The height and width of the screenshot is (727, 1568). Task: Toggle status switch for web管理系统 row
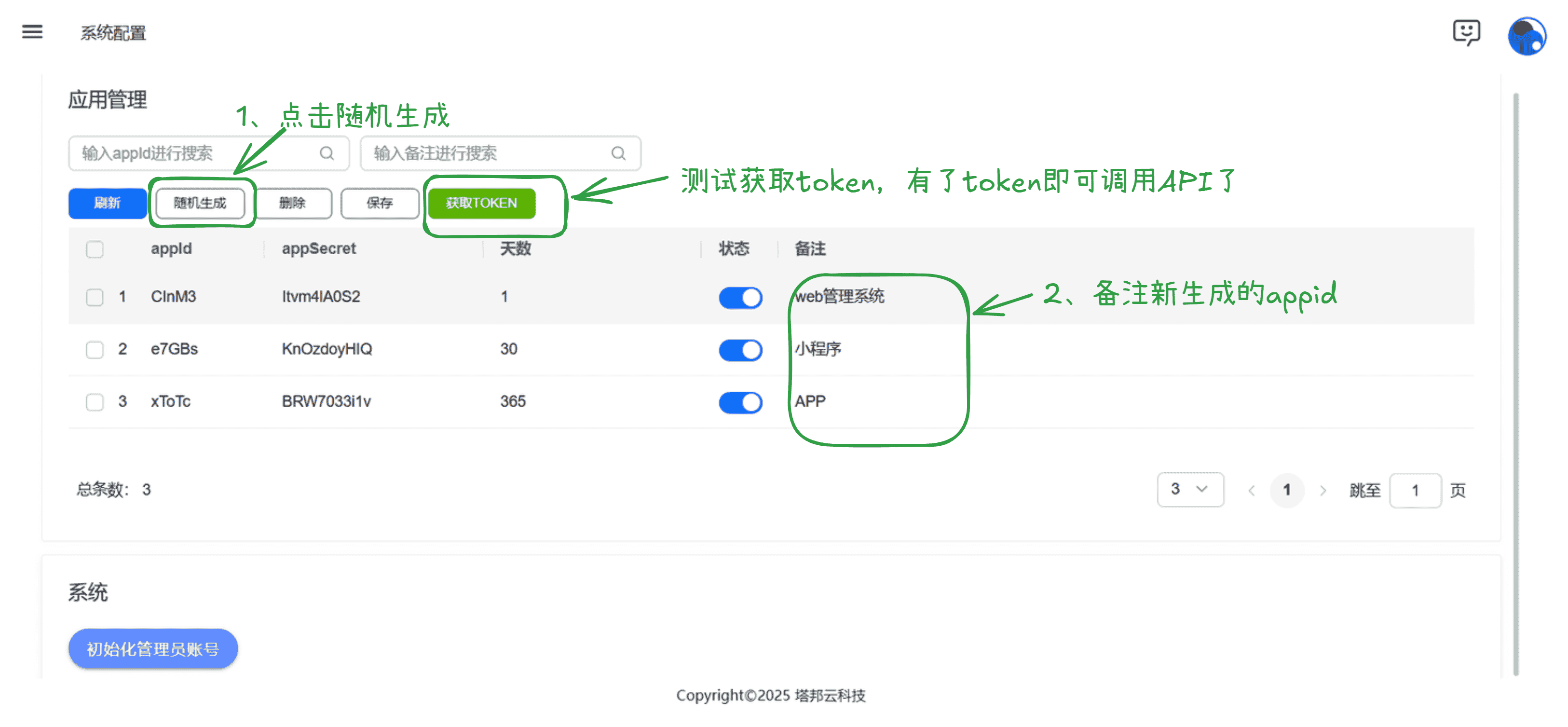740,298
